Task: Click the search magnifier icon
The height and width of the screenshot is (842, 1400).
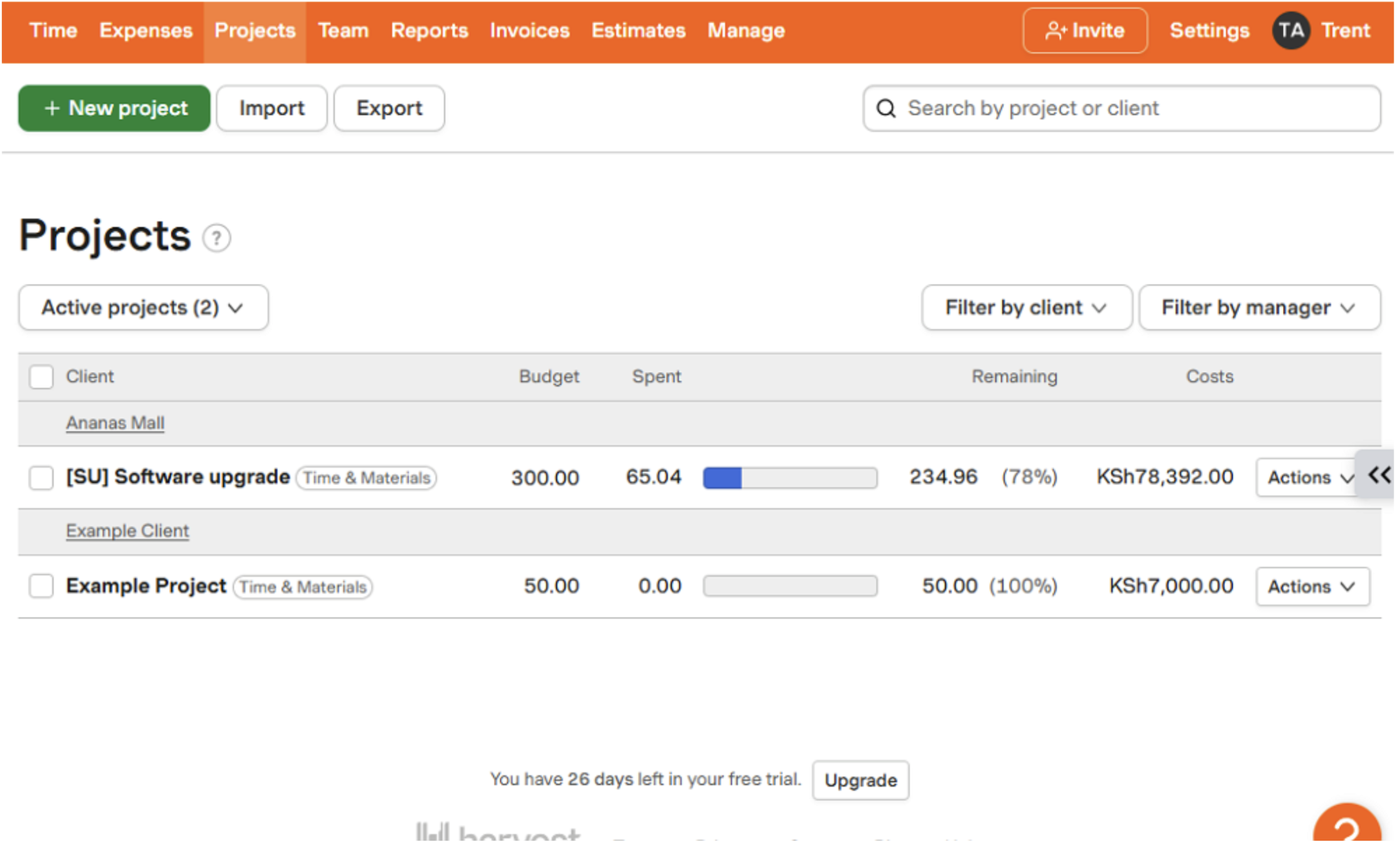Action: 886,108
